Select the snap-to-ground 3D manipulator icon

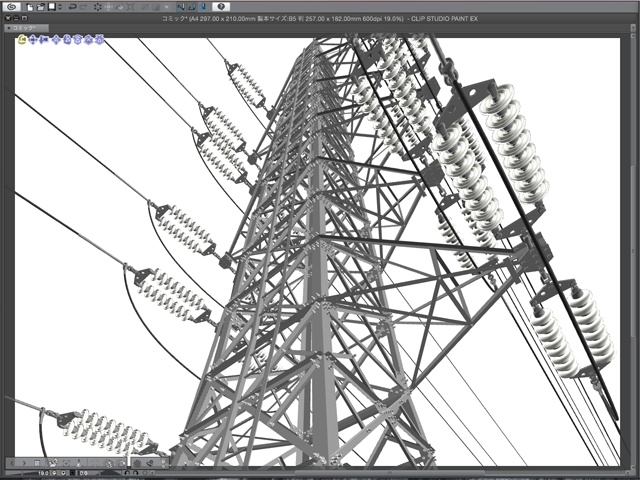click(99, 40)
